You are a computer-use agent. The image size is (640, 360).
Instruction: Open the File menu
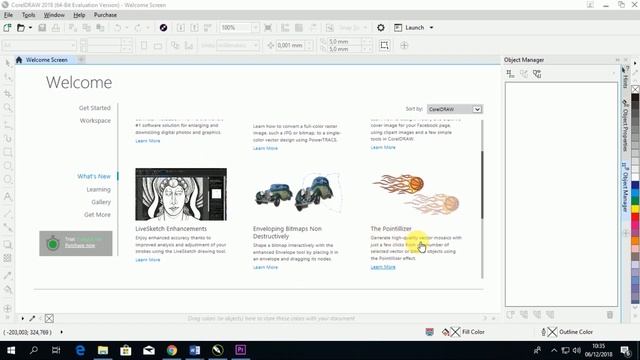pyautogui.click(x=8, y=15)
